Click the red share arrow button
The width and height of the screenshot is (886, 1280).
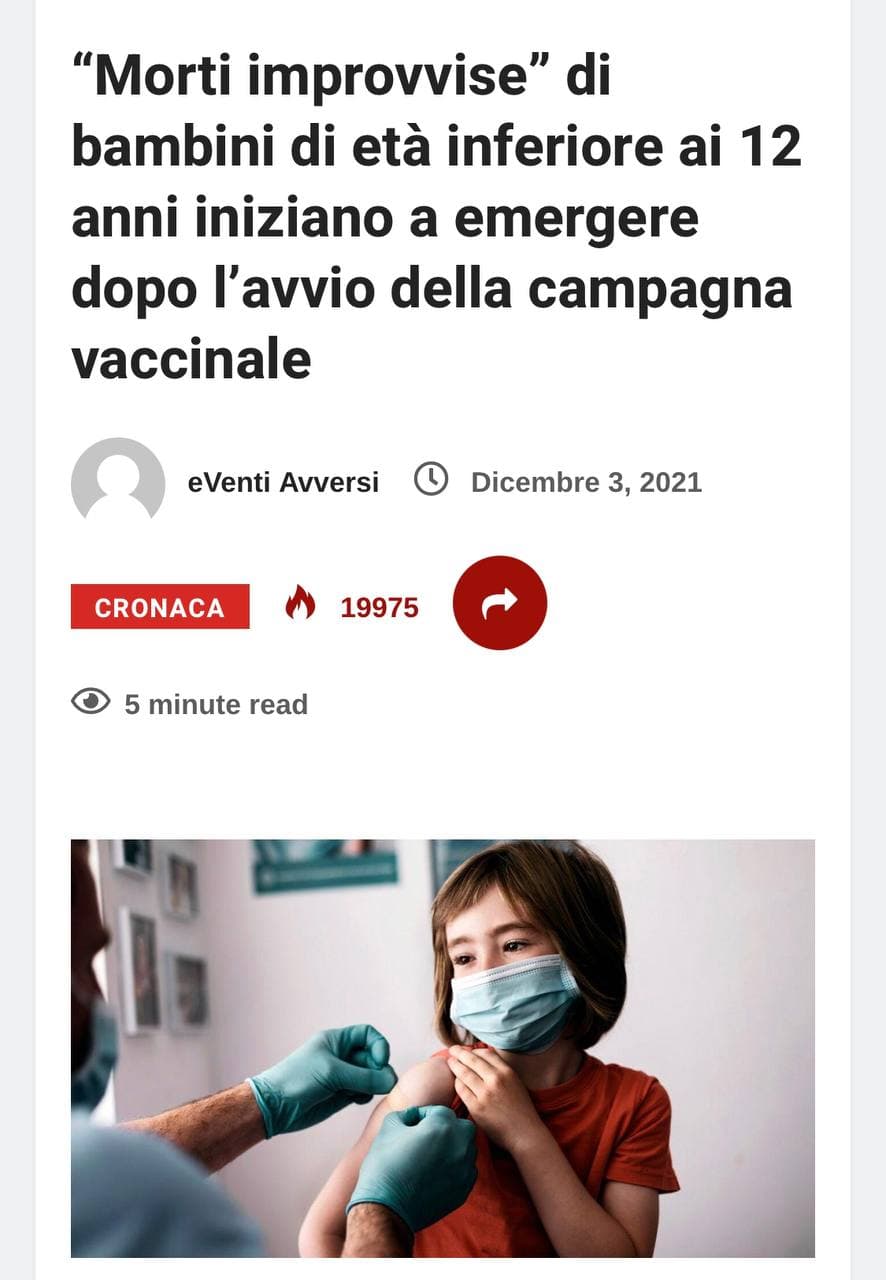click(x=499, y=603)
